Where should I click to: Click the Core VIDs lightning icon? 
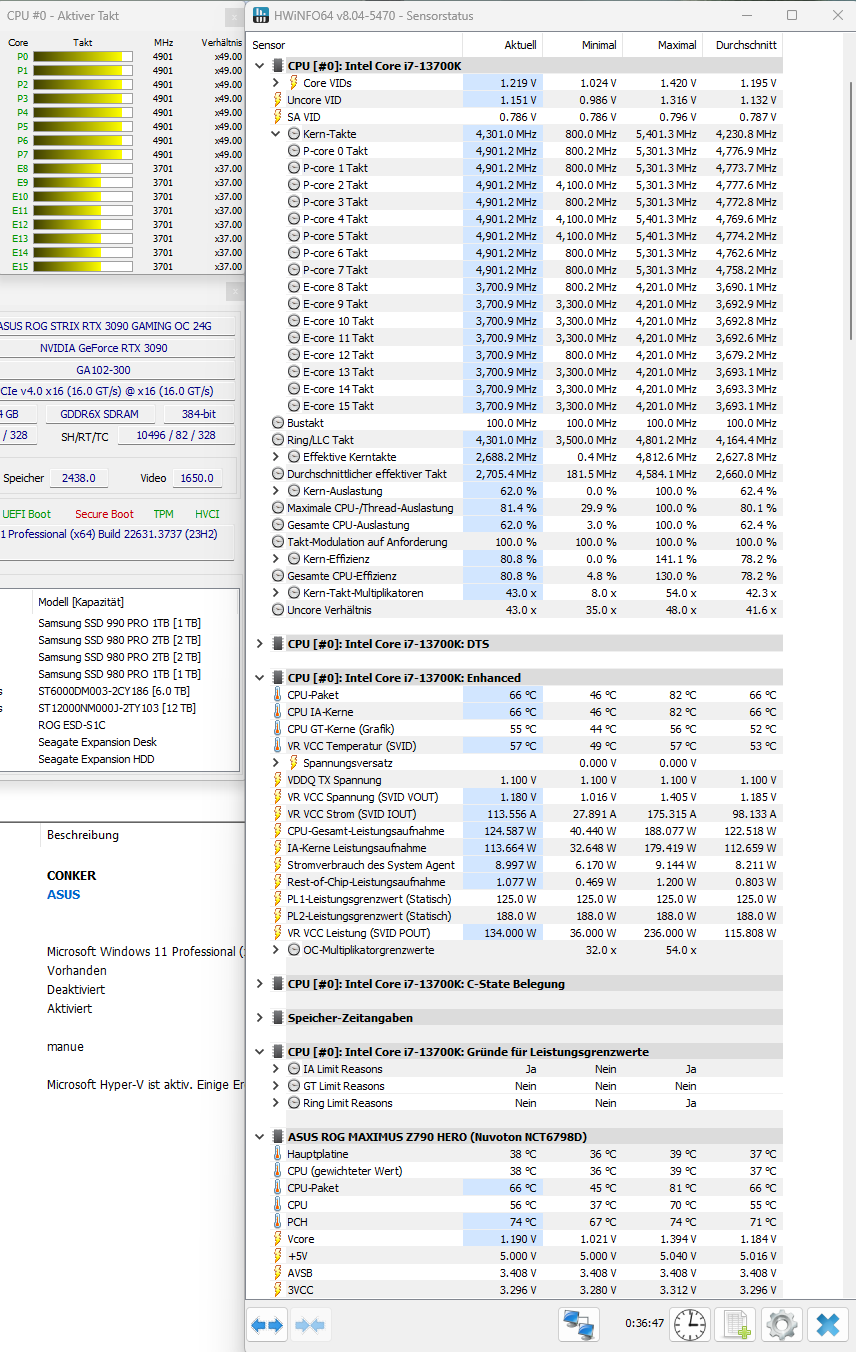(x=294, y=83)
